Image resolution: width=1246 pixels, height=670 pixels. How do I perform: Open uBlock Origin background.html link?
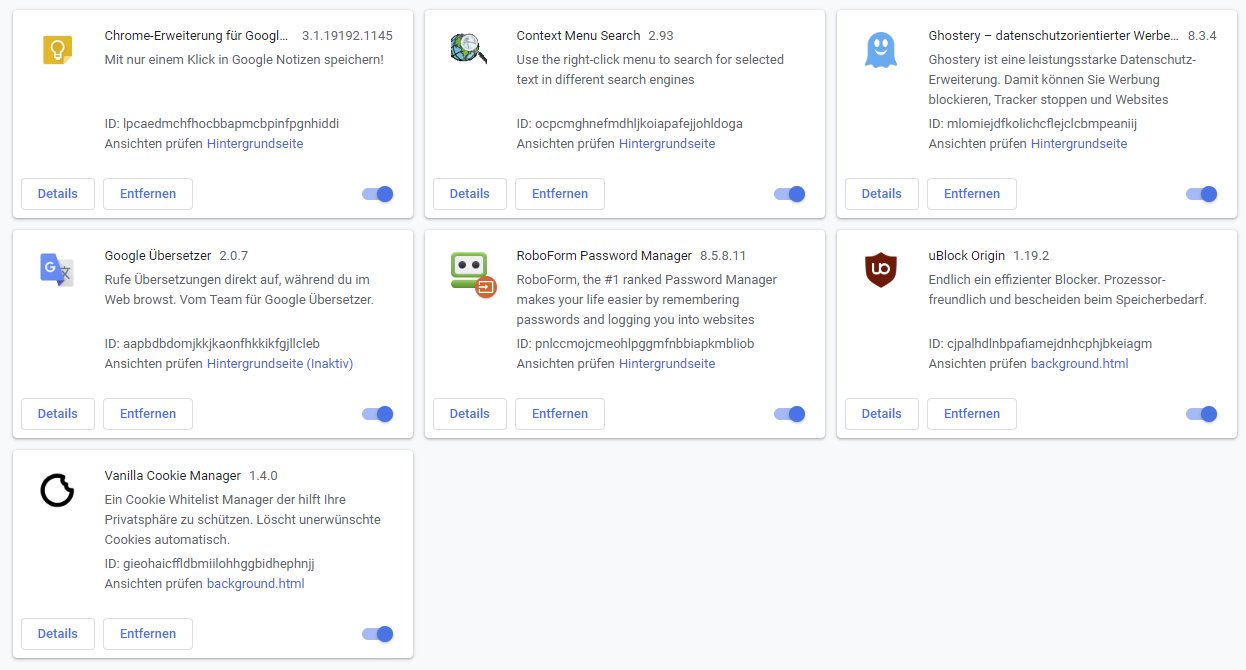click(1080, 364)
